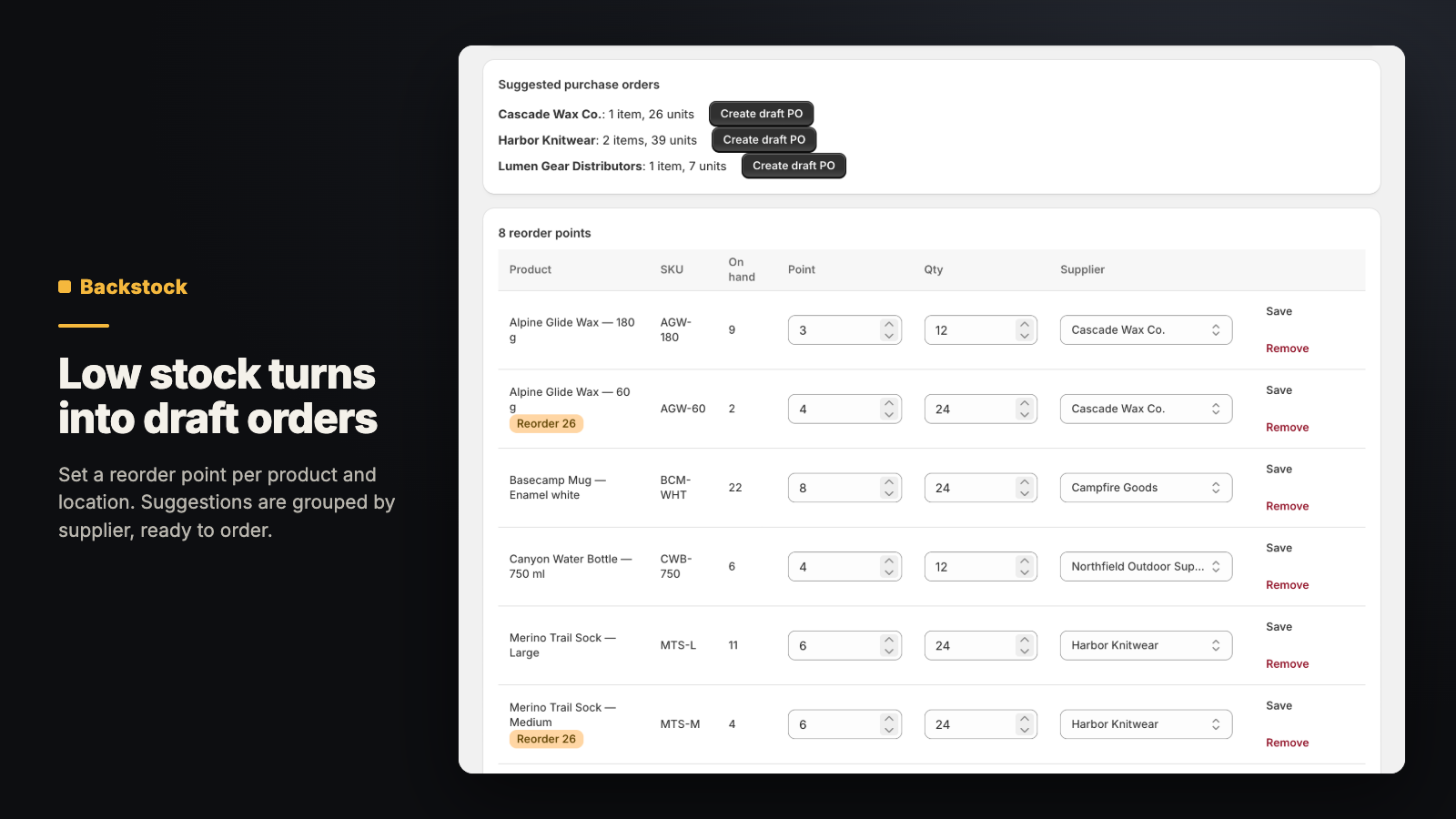
Task: Click the On hand column header
Action: click(x=742, y=269)
